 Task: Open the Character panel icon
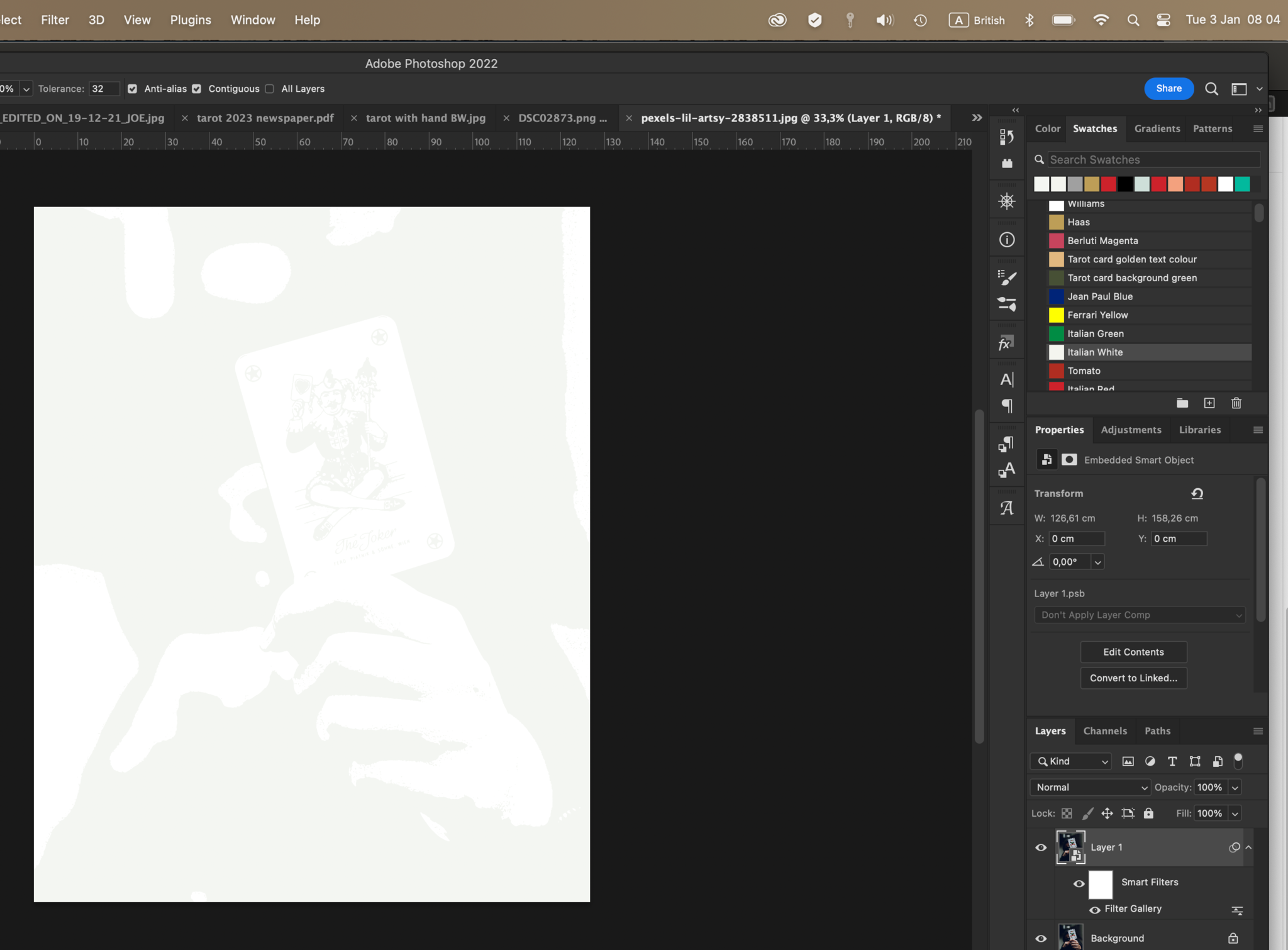point(1007,379)
